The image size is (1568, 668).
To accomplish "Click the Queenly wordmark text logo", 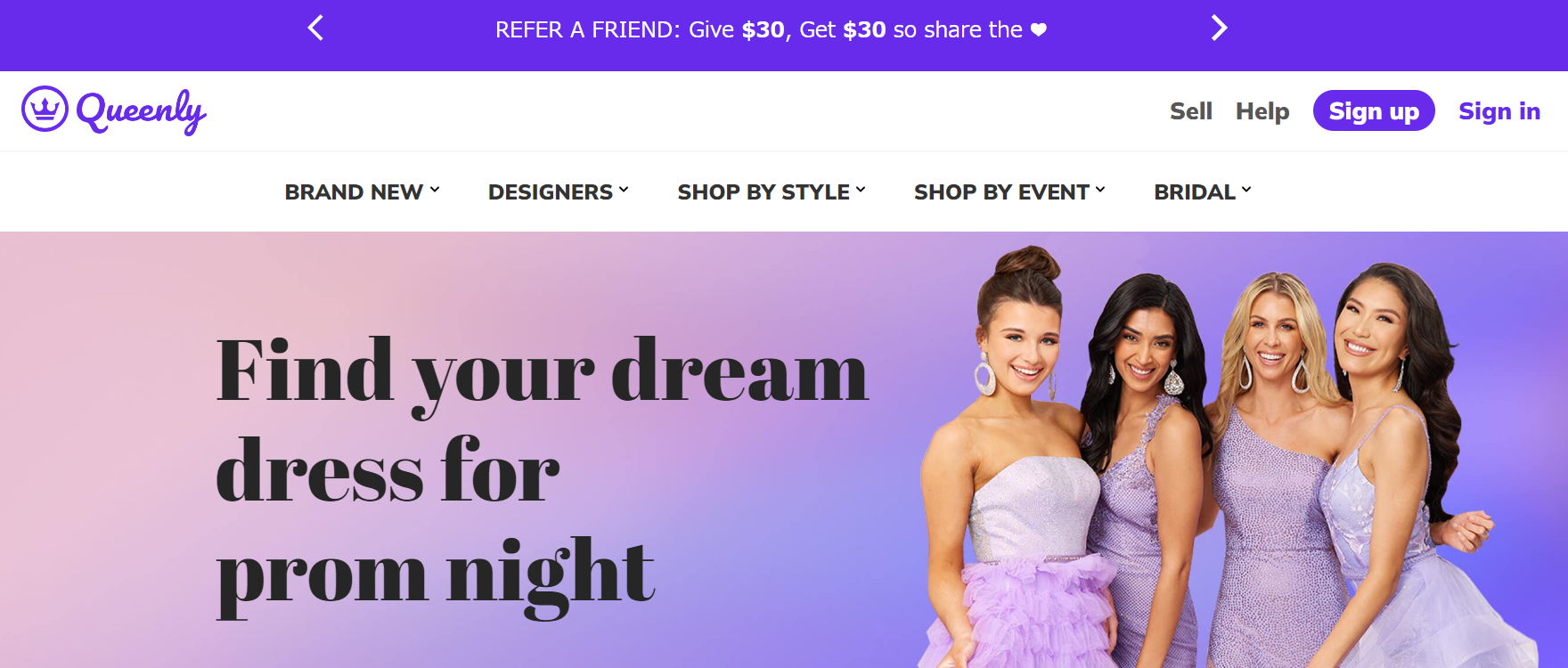I will (x=141, y=111).
